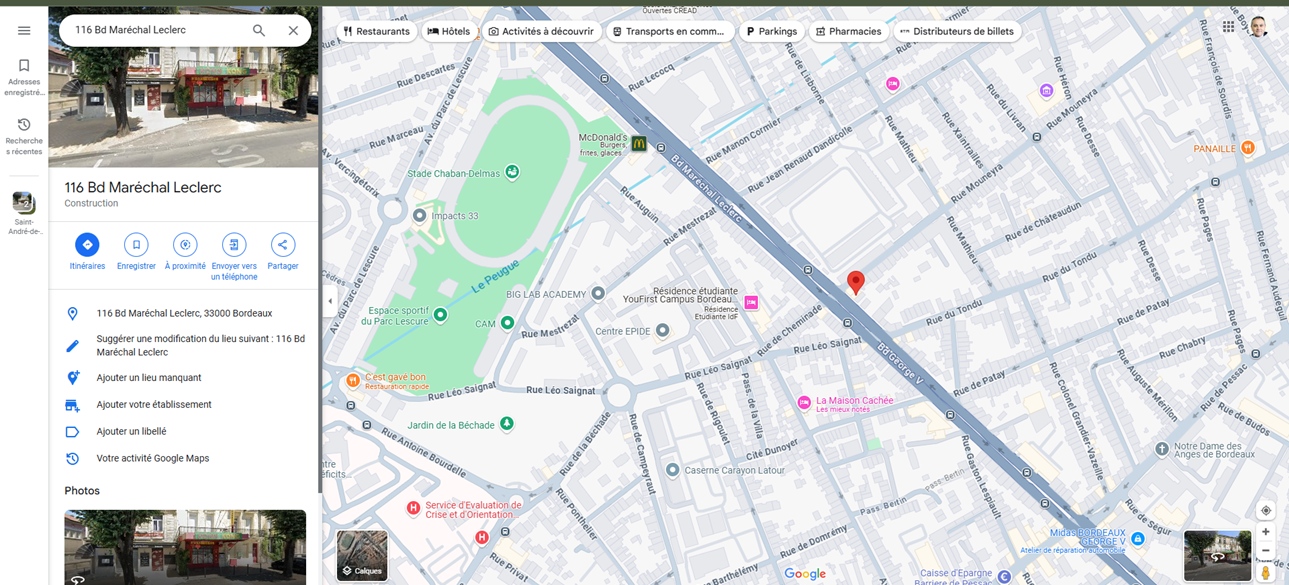Click Espace sportif du Parc Lescure marker
The image size is (1289, 585).
click(x=440, y=315)
